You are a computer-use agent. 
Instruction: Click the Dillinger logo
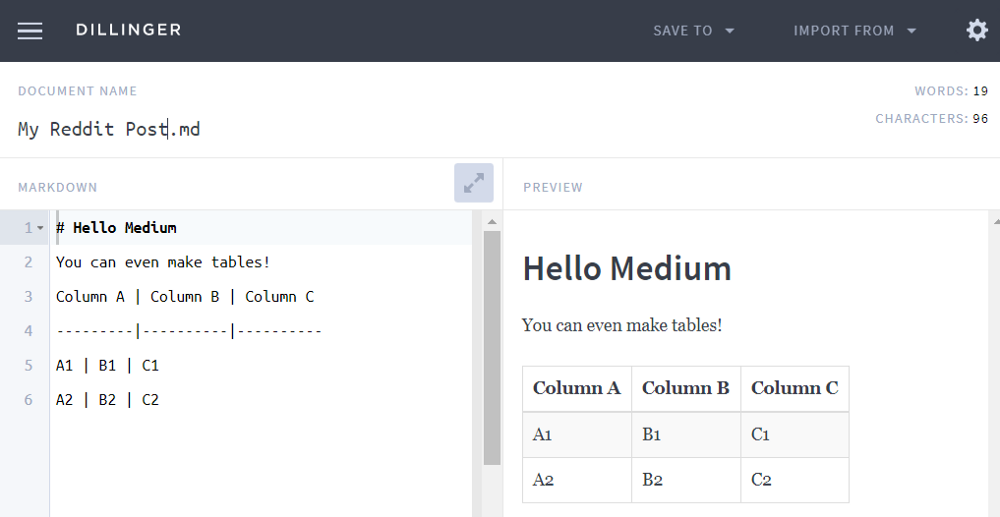click(x=128, y=30)
